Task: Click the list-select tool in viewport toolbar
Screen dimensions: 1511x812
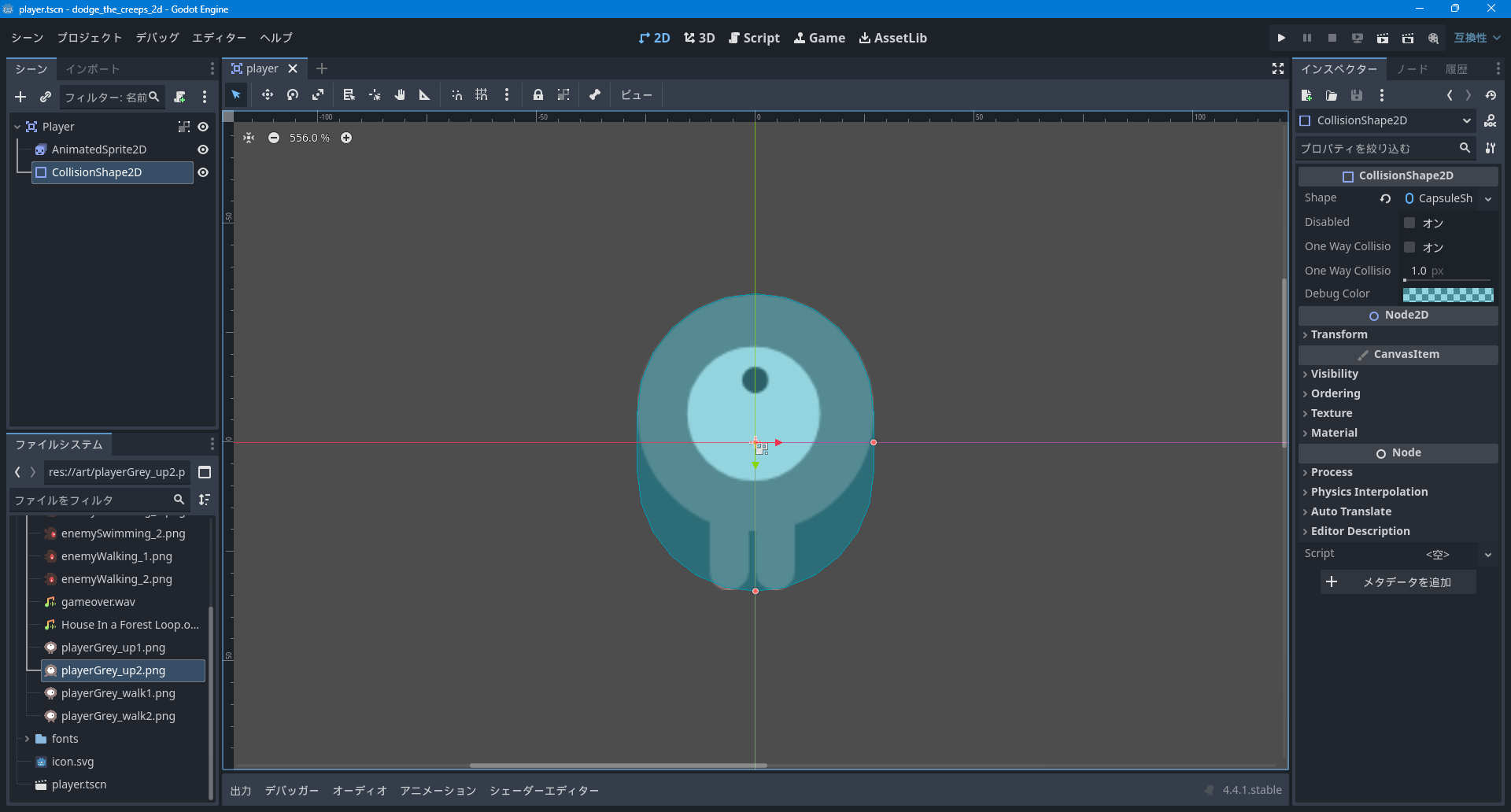Action: click(x=349, y=95)
